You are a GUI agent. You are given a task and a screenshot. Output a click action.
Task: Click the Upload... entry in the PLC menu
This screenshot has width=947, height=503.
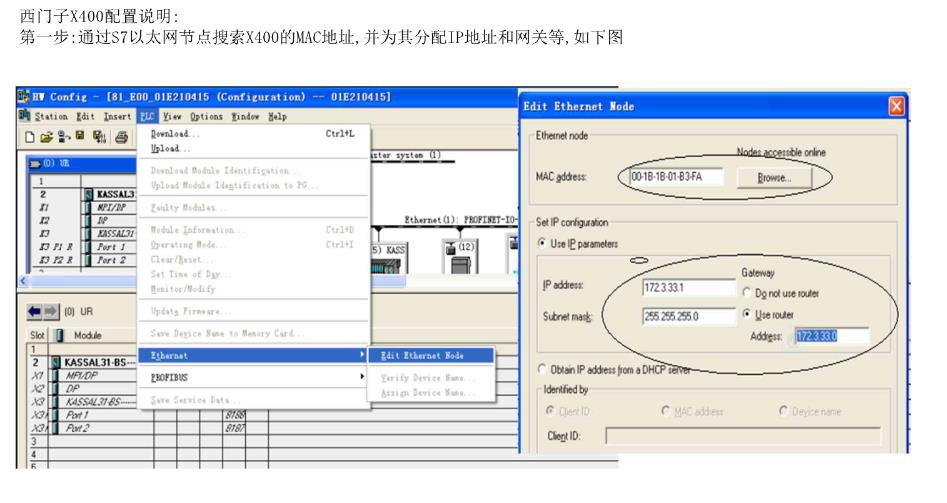[169, 147]
